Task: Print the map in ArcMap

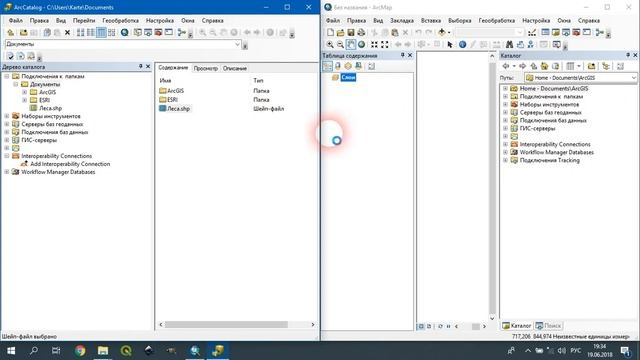Action: coord(361,33)
